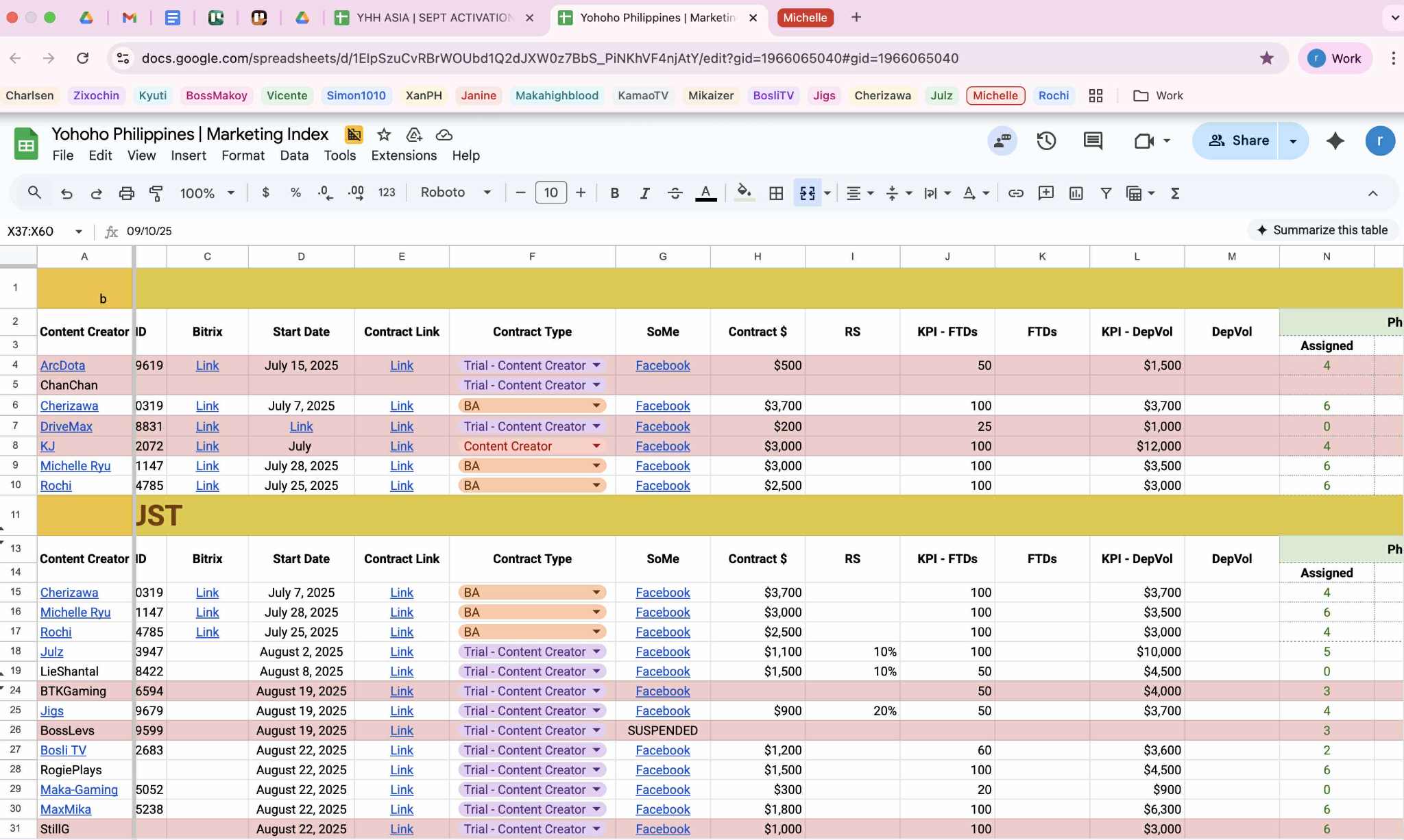
Task: Toggle italic formatting
Action: click(x=644, y=193)
